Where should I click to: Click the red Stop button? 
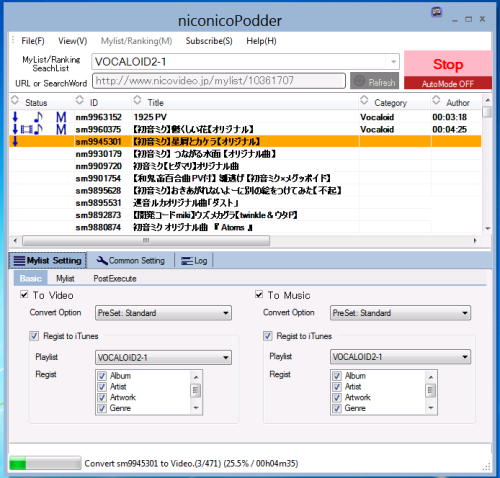448,64
